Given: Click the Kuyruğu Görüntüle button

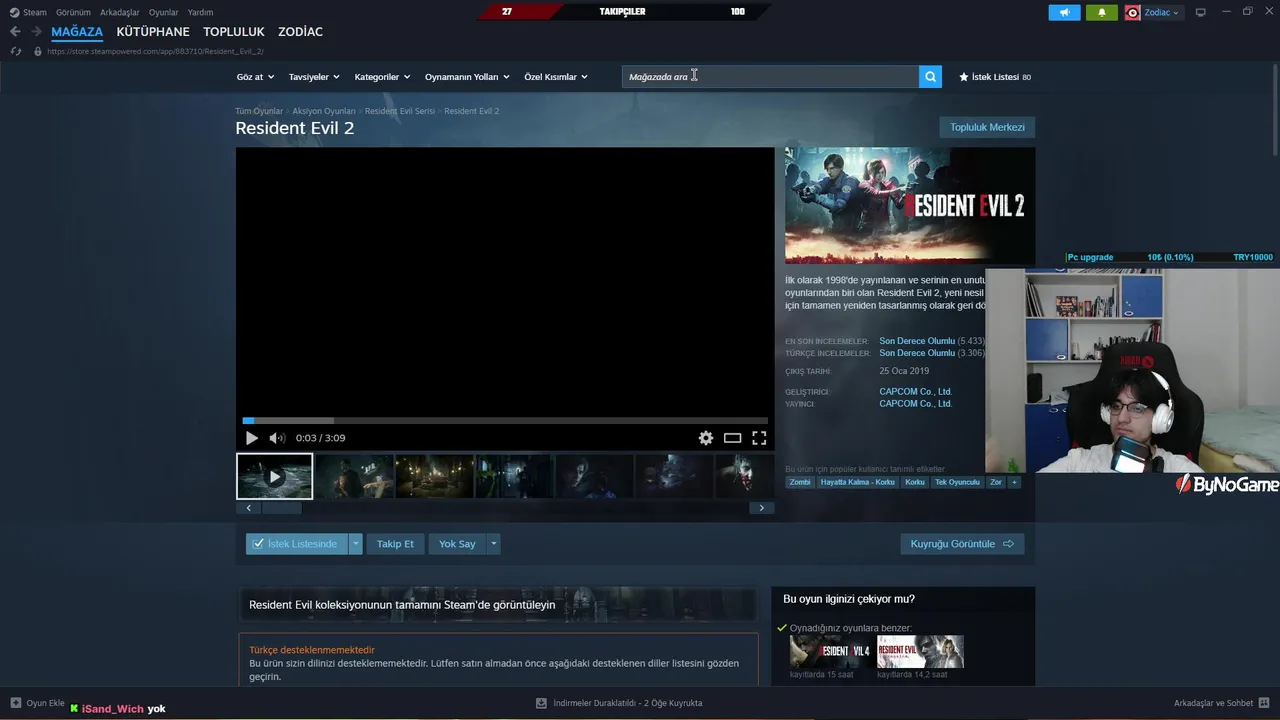Looking at the screenshot, I should tap(962, 544).
